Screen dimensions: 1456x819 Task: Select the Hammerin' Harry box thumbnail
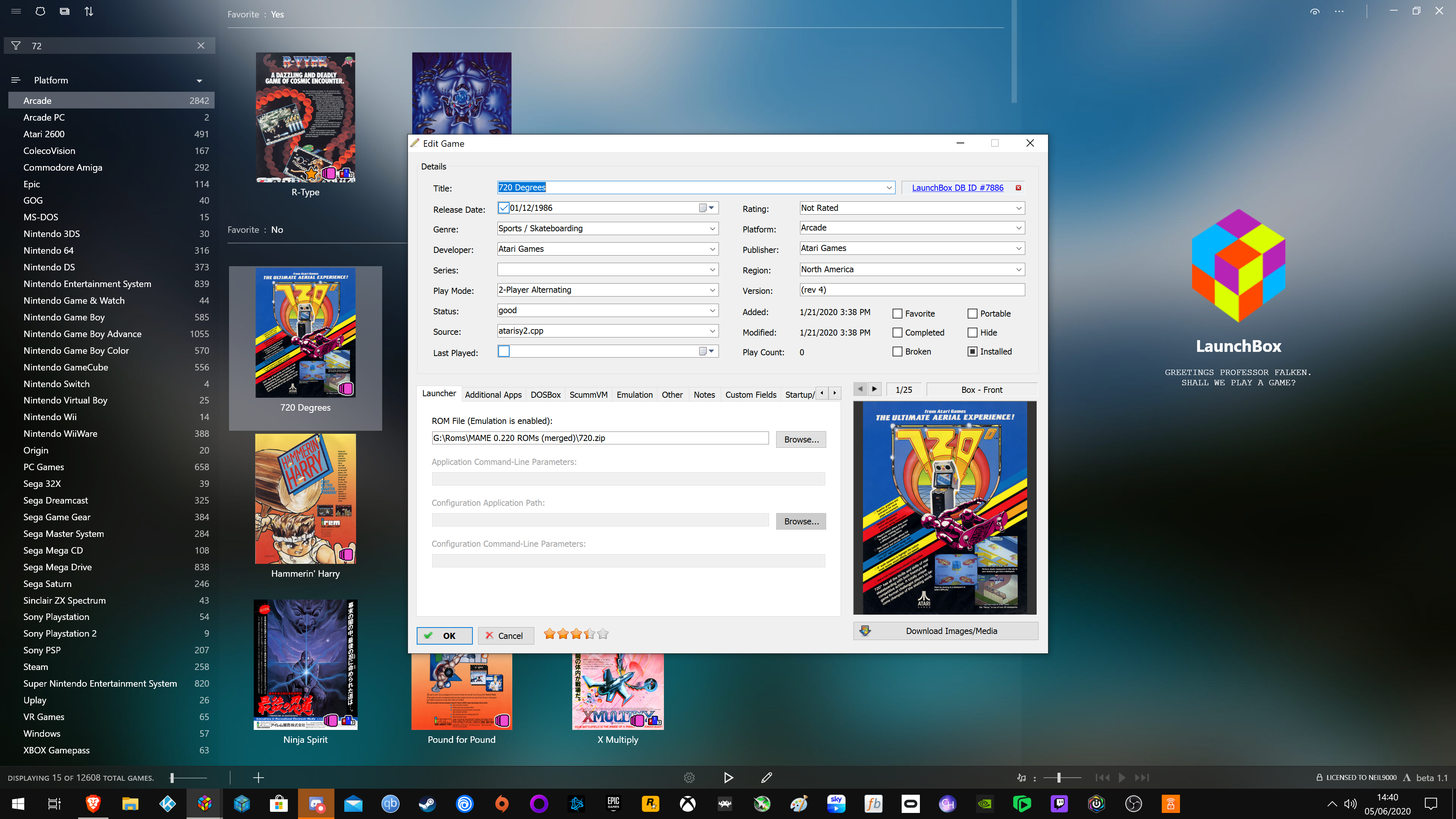coord(305,499)
